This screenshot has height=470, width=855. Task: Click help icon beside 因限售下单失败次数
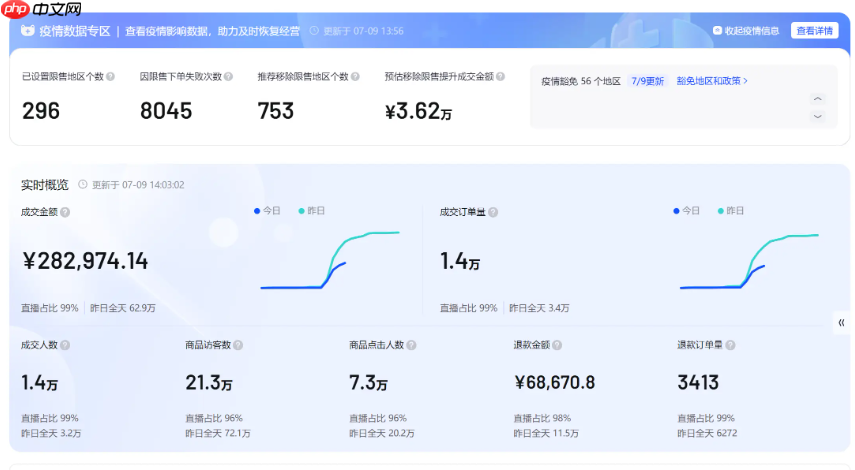pyautogui.click(x=229, y=77)
